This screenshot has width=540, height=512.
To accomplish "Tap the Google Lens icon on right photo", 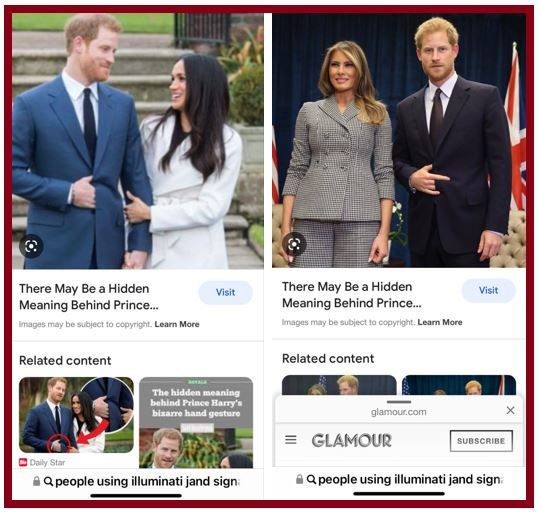I will click(294, 244).
